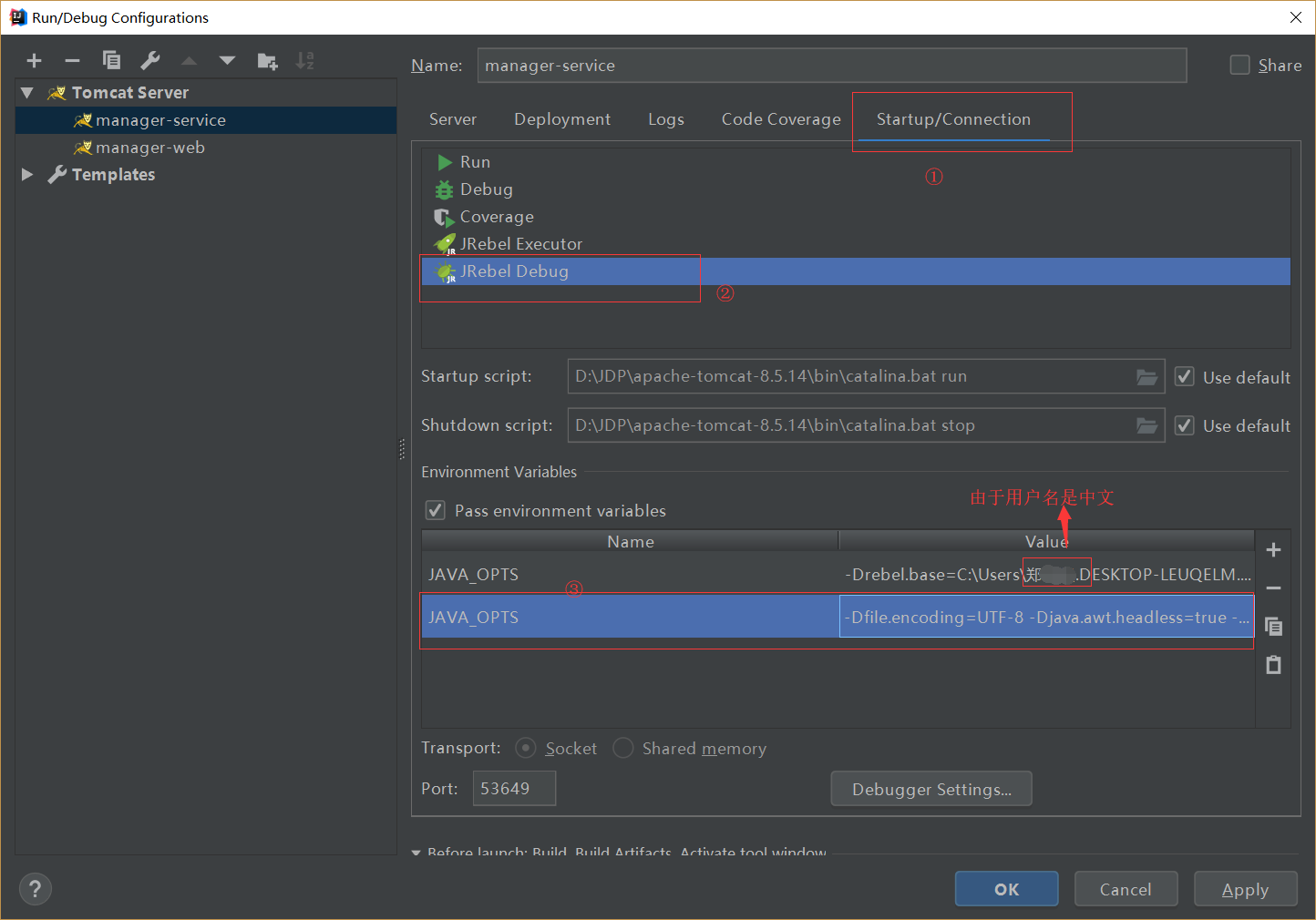Click the Name input field
Image resolution: width=1316 pixels, height=920 pixels.
[x=832, y=66]
